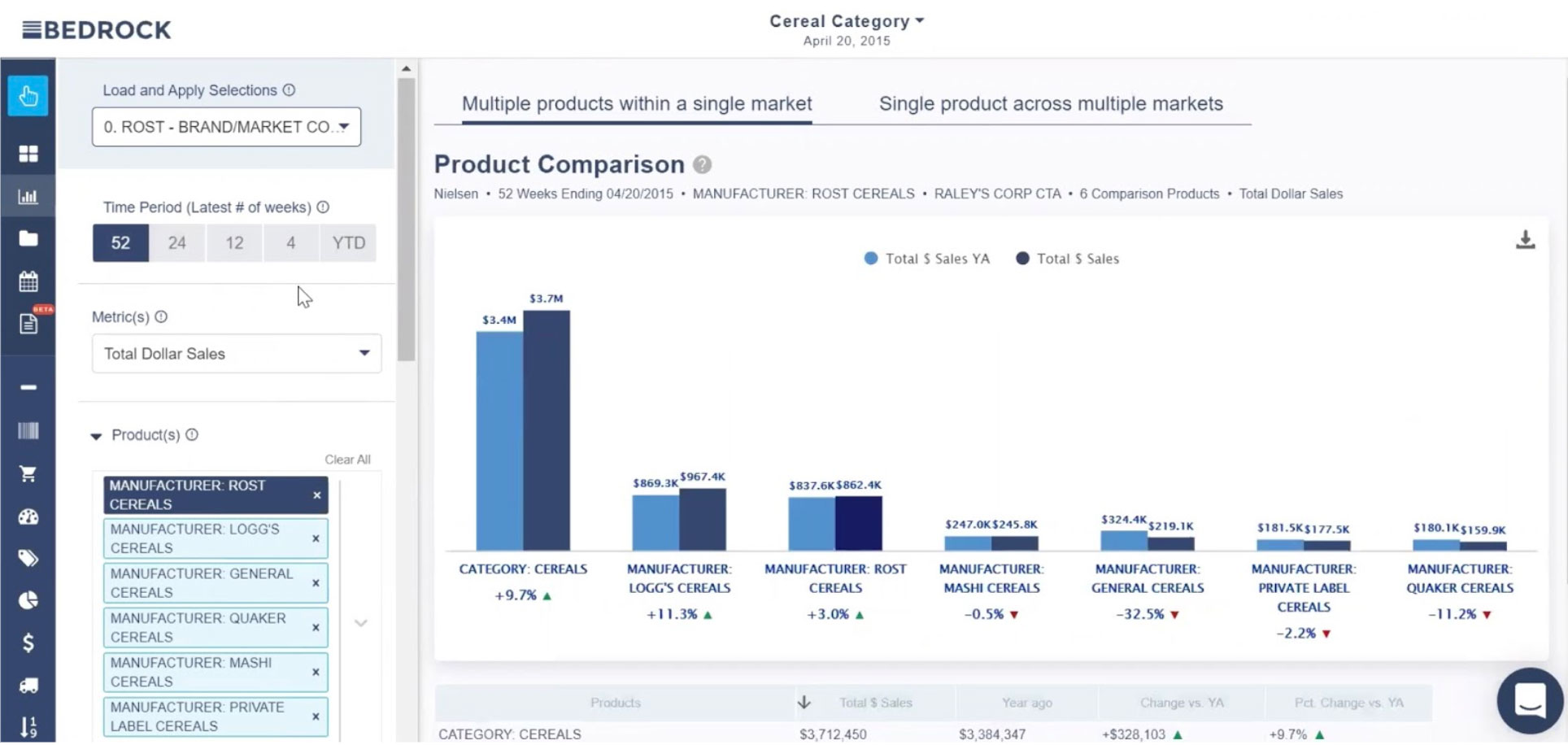Open the numeric sort sidebar icon
Image resolution: width=1568 pixels, height=745 pixels.
[28, 727]
